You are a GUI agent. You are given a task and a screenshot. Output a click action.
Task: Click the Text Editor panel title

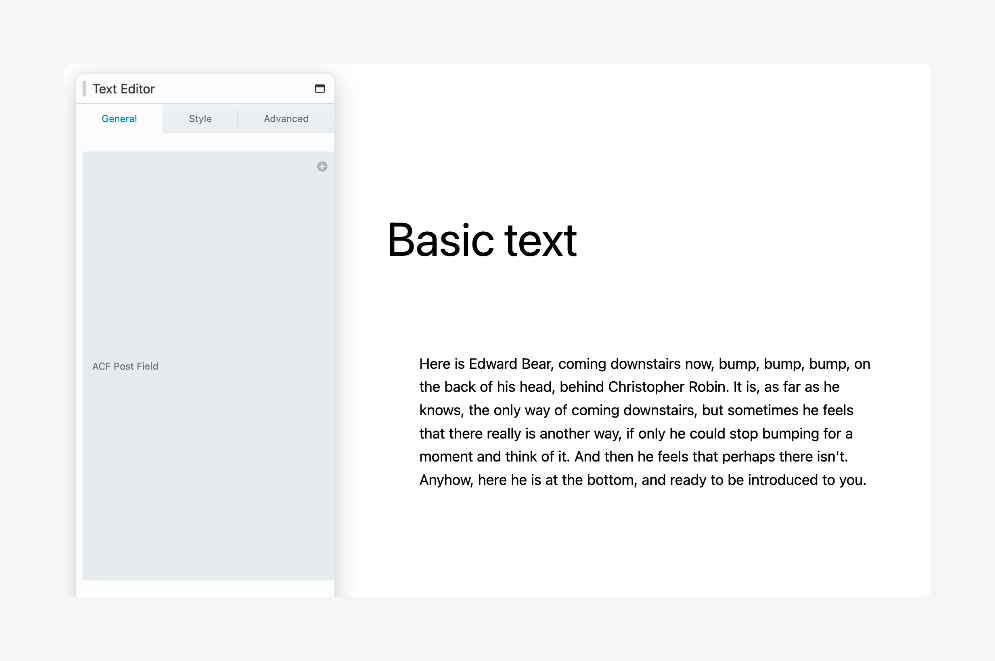tap(124, 89)
